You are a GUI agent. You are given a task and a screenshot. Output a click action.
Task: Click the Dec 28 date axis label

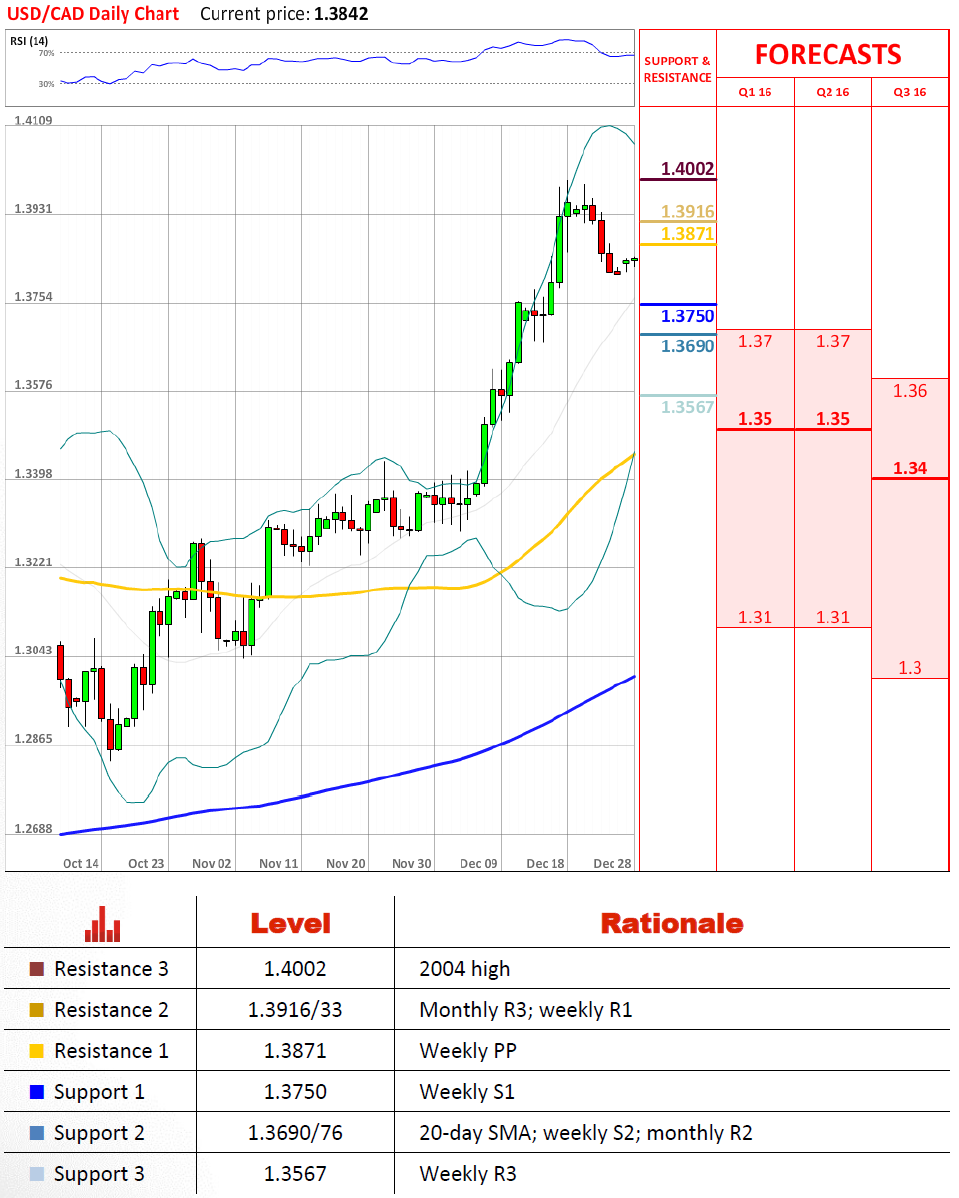point(613,863)
